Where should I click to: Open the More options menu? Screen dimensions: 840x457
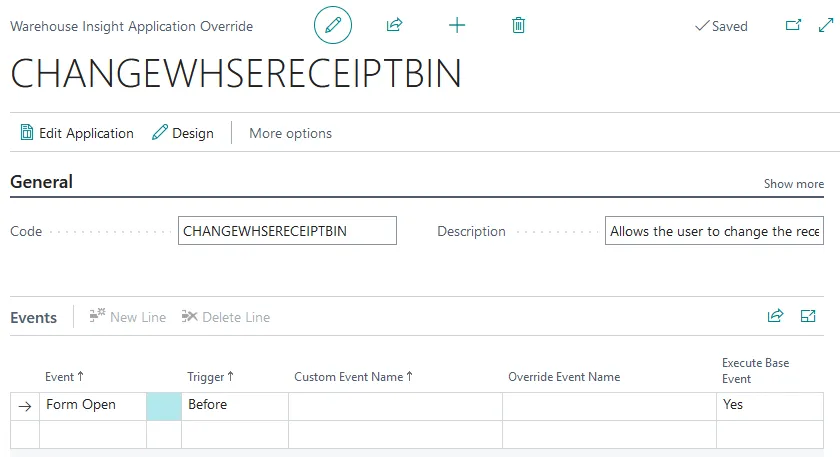click(290, 133)
